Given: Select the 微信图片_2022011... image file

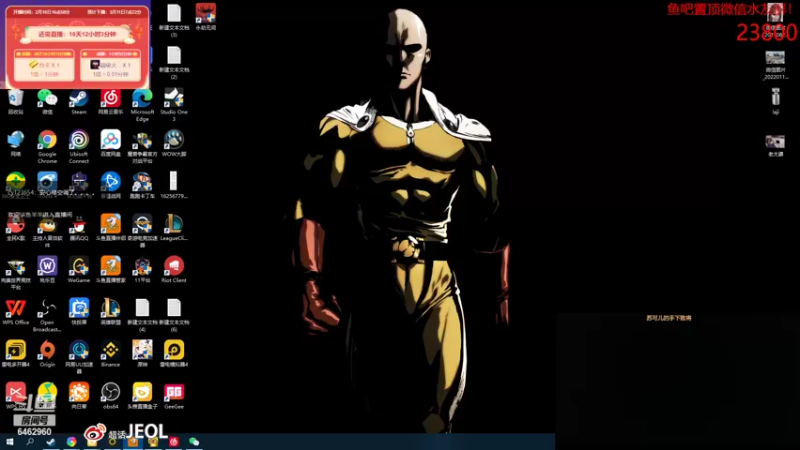Looking at the screenshot, I should pos(776,65).
